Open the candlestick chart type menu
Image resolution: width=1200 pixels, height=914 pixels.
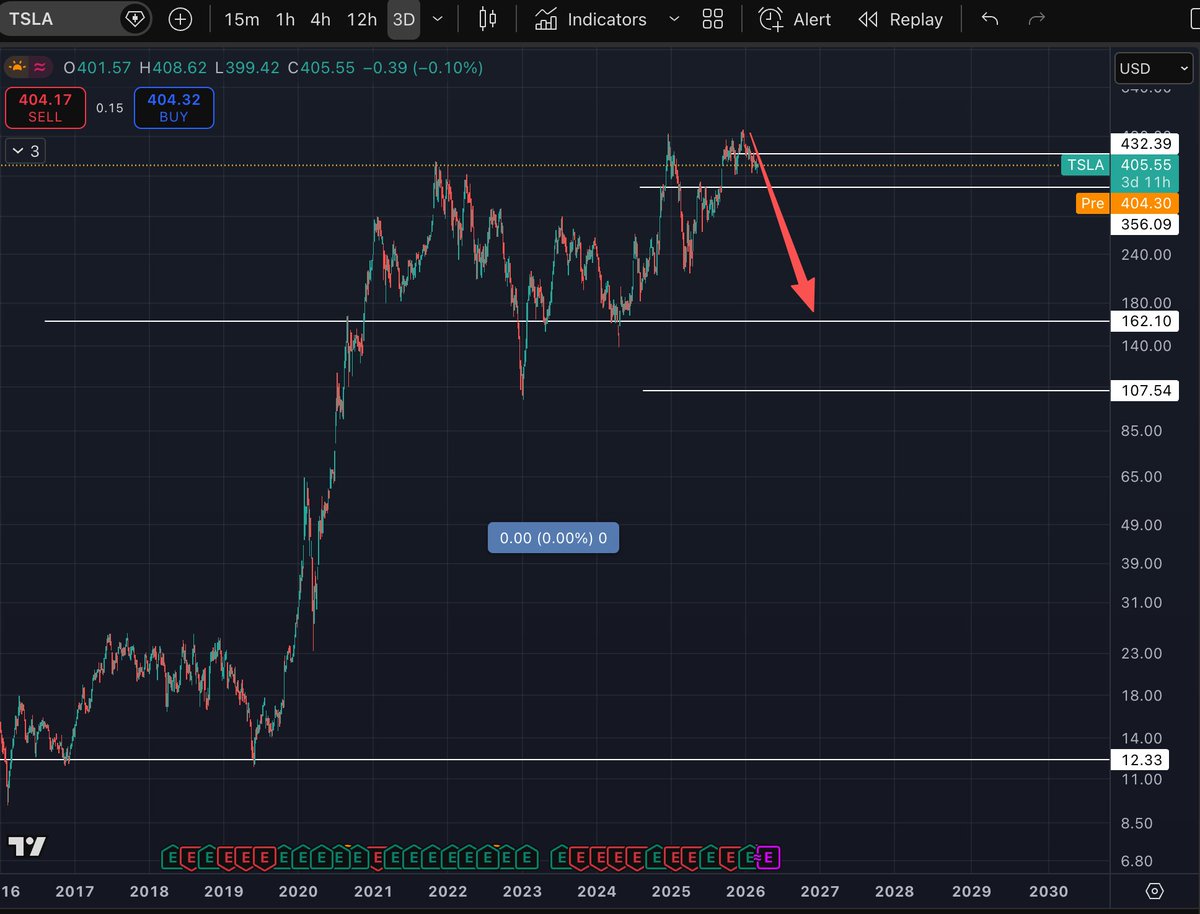pyautogui.click(x=488, y=19)
